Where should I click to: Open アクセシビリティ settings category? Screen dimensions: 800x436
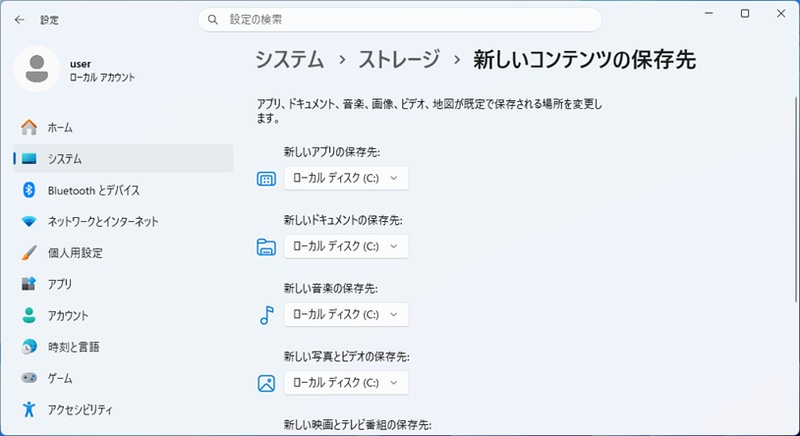point(123,409)
